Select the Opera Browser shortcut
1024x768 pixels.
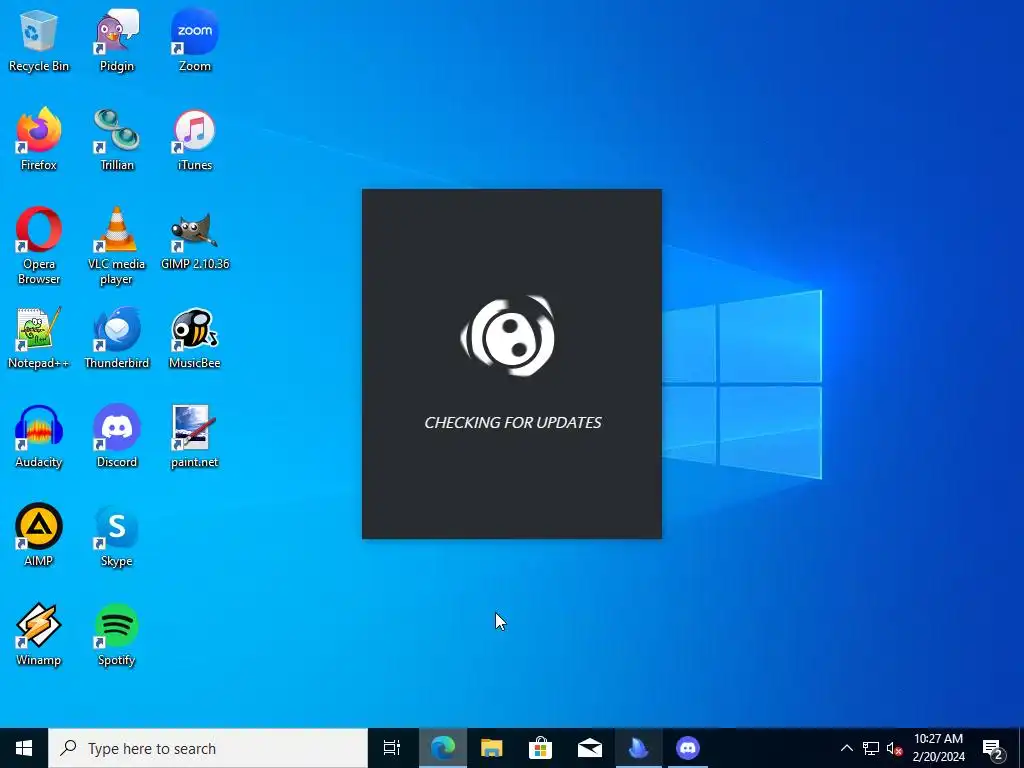coord(39,246)
